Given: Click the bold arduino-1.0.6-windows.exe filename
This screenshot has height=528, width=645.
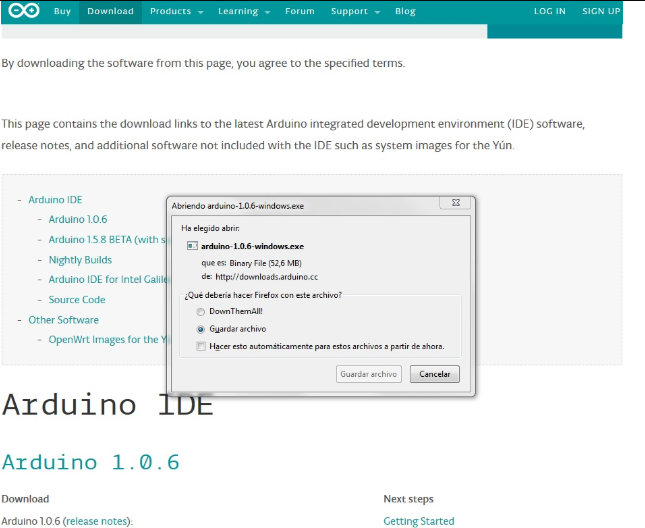Looking at the screenshot, I should tap(252, 246).
